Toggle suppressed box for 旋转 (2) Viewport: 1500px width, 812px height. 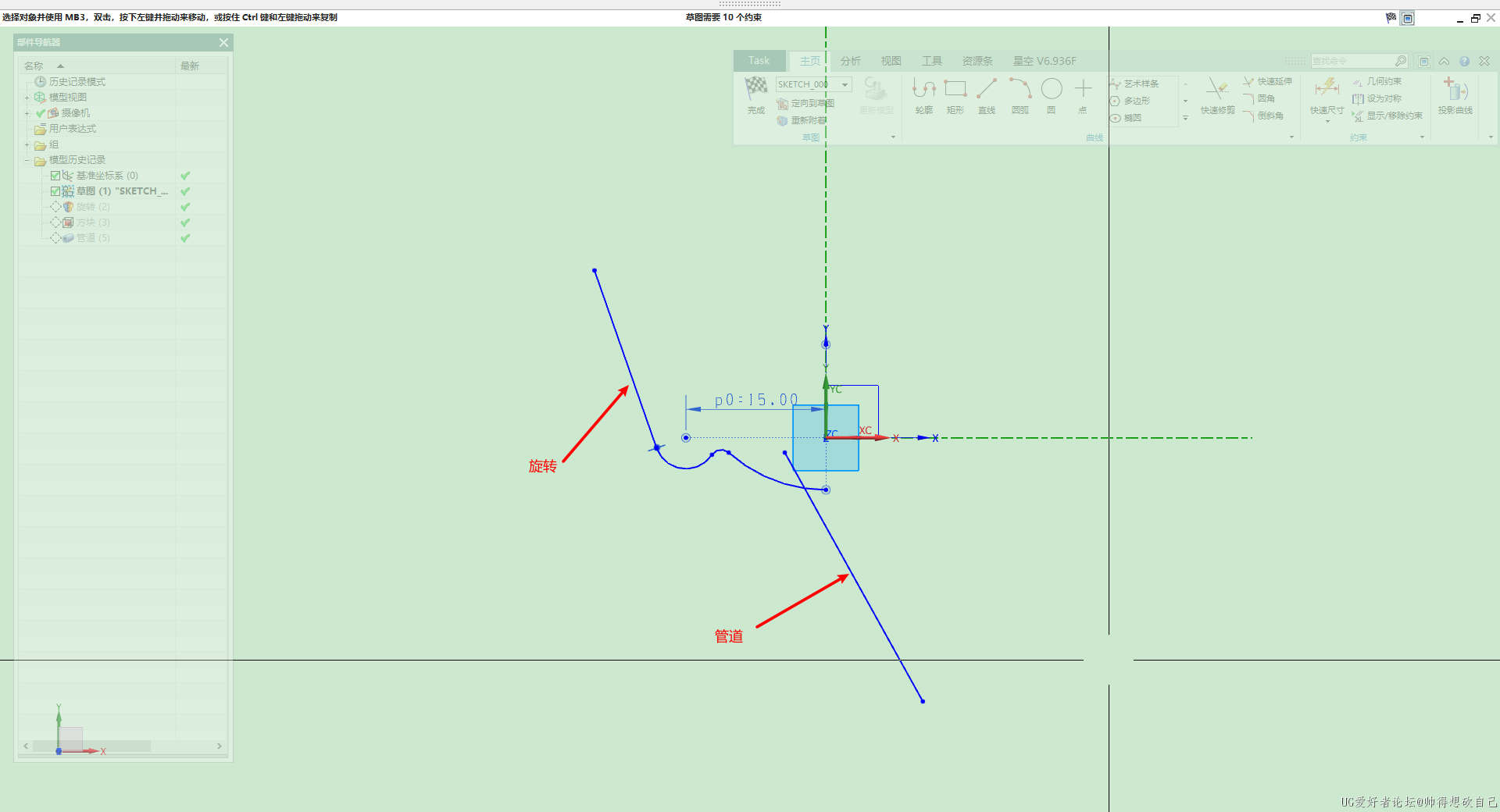coord(55,207)
